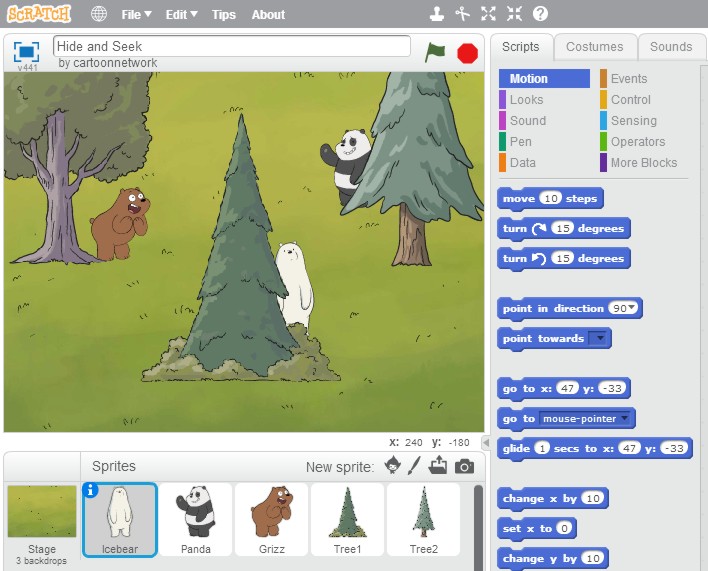The image size is (708, 571).
Task: Click the y value in go to block
Action: click(612, 388)
